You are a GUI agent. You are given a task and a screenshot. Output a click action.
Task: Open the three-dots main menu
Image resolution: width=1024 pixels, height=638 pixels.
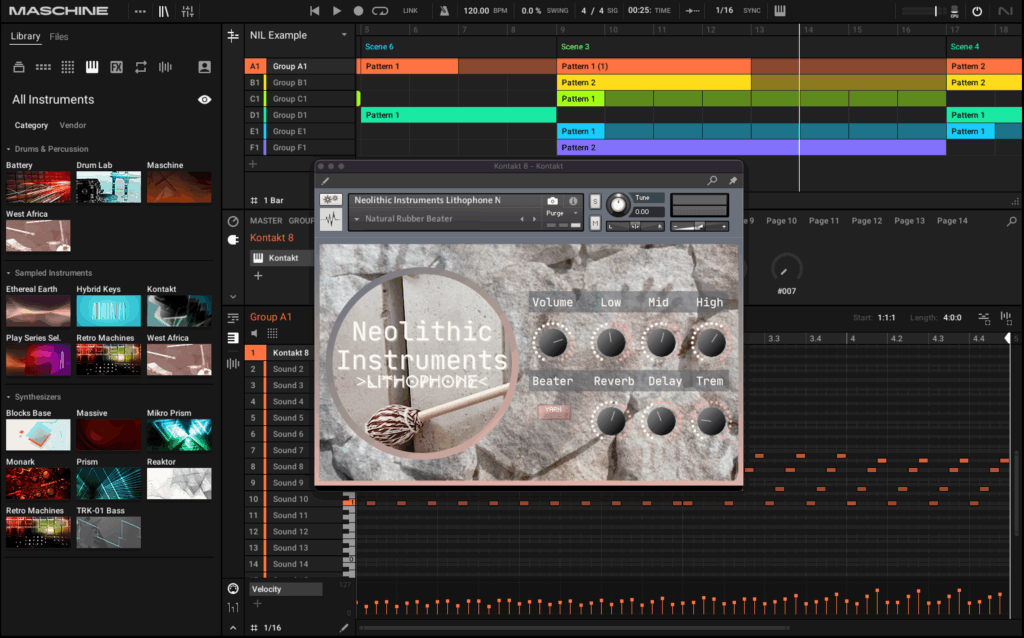coord(140,11)
